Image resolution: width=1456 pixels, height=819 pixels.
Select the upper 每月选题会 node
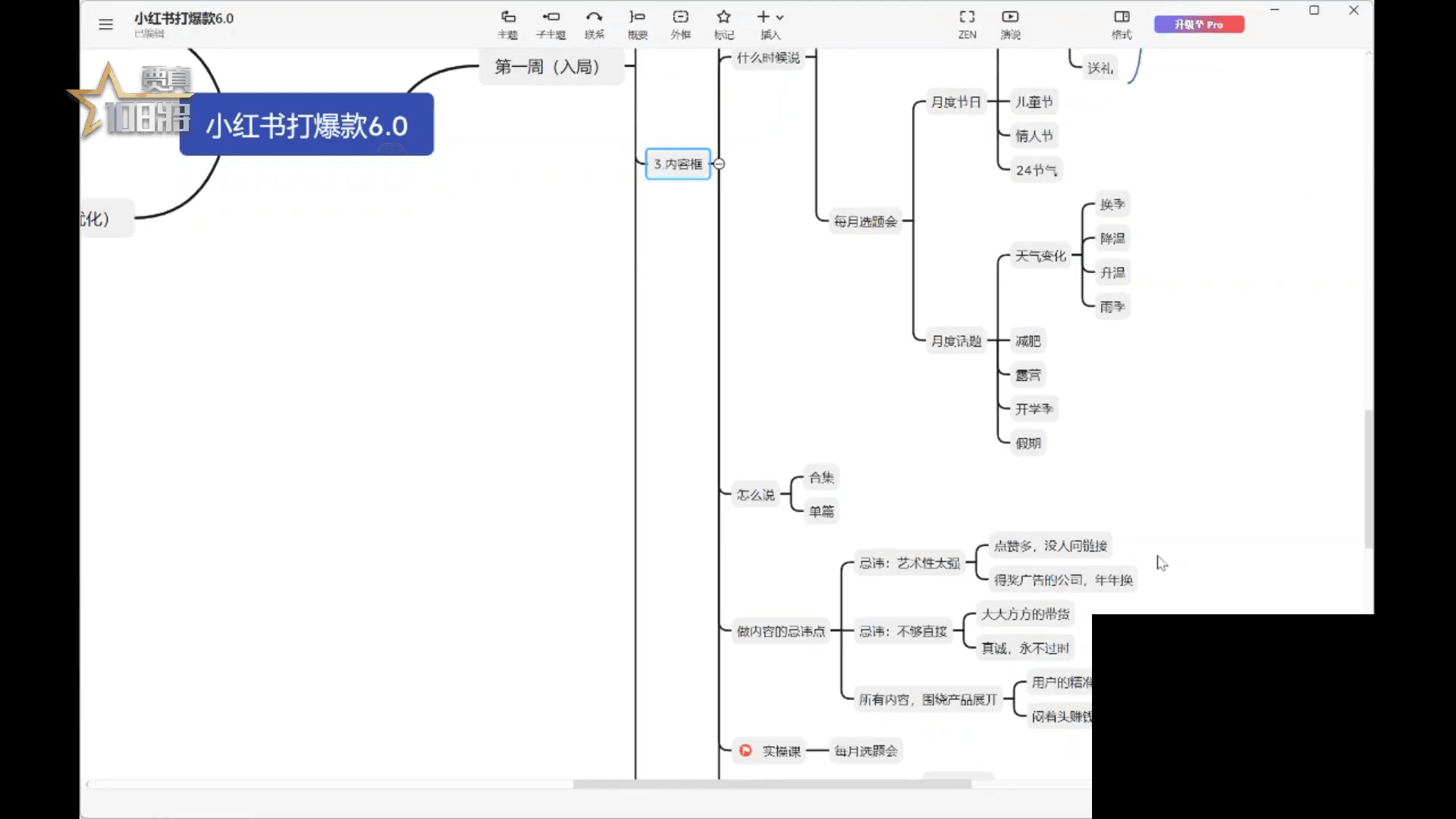[865, 221]
